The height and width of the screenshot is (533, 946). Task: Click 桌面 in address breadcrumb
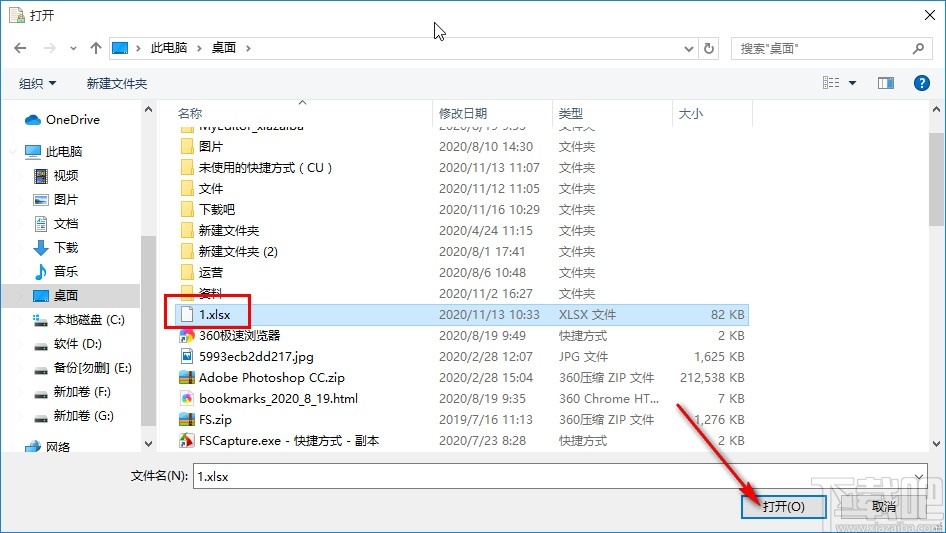click(x=224, y=48)
